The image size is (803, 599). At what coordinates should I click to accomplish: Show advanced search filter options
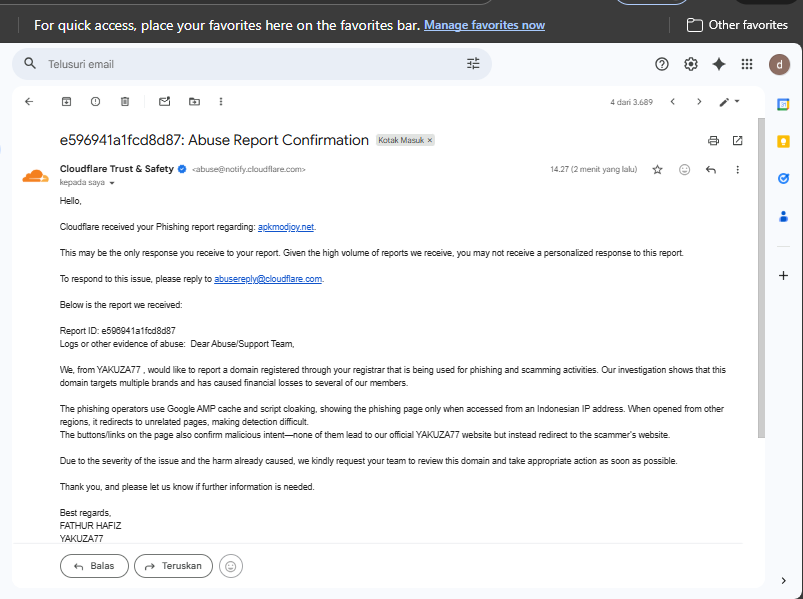tap(473, 63)
